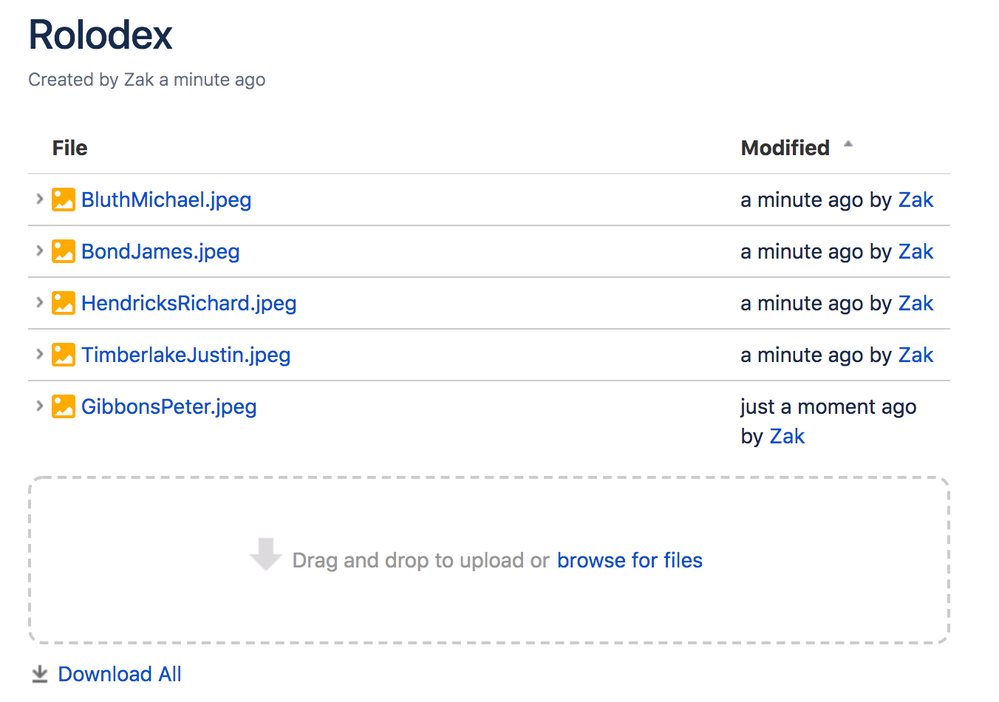Click the browse for files link
Image resolution: width=999 pixels, height=702 pixels.
[629, 560]
